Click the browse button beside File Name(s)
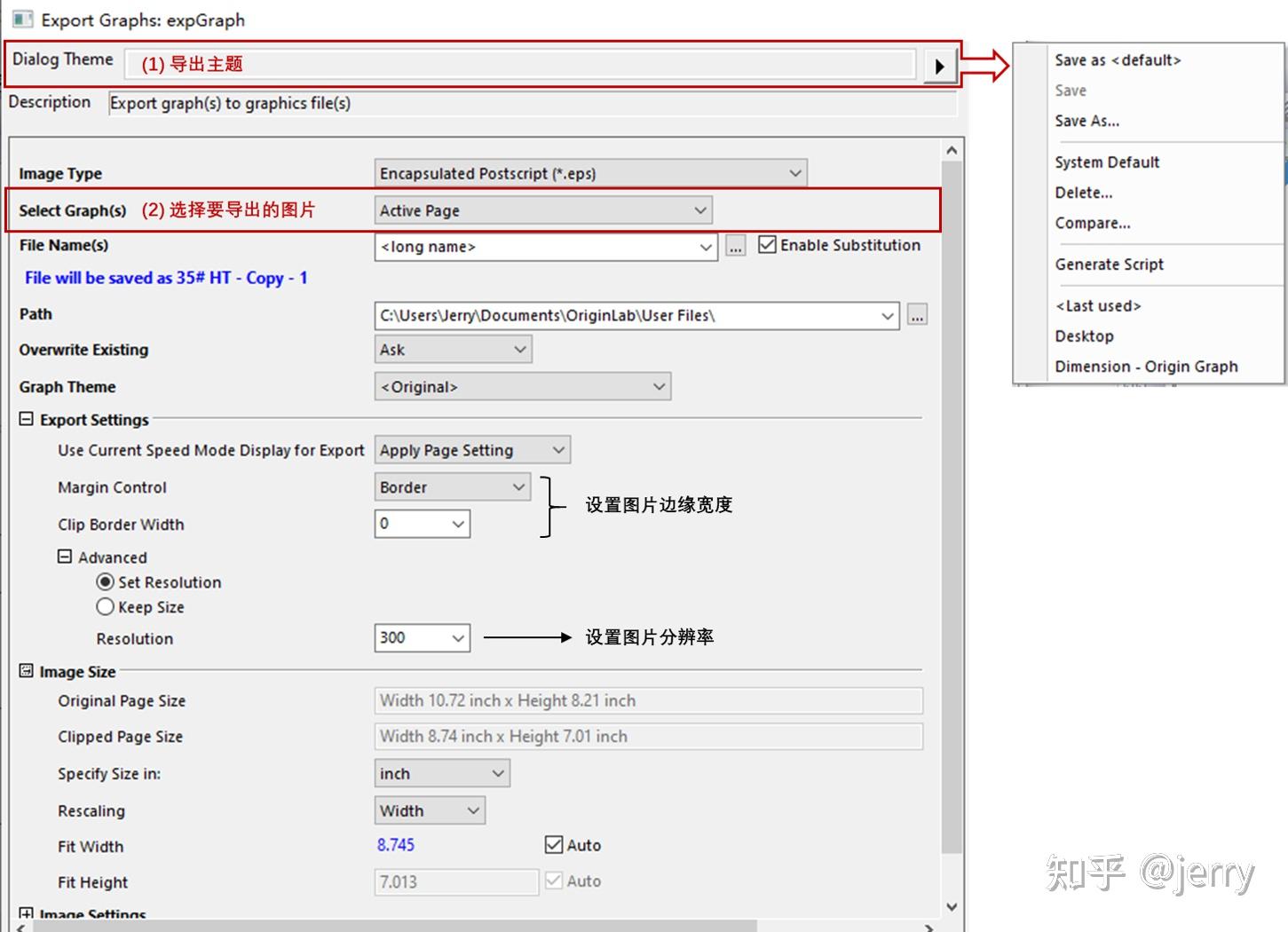Screen dimensions: 1288x932 (736, 247)
